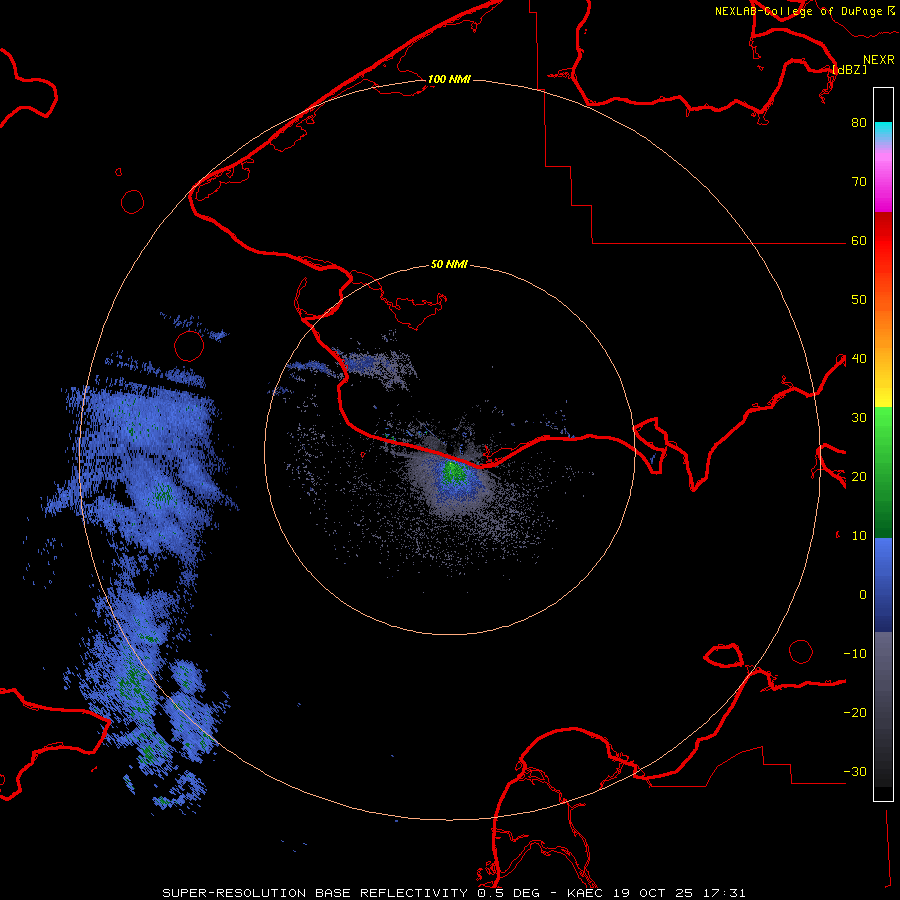Image resolution: width=900 pixels, height=900 pixels.
Task: Click the 70 value on the color scale
Action: pyautogui.click(x=859, y=182)
